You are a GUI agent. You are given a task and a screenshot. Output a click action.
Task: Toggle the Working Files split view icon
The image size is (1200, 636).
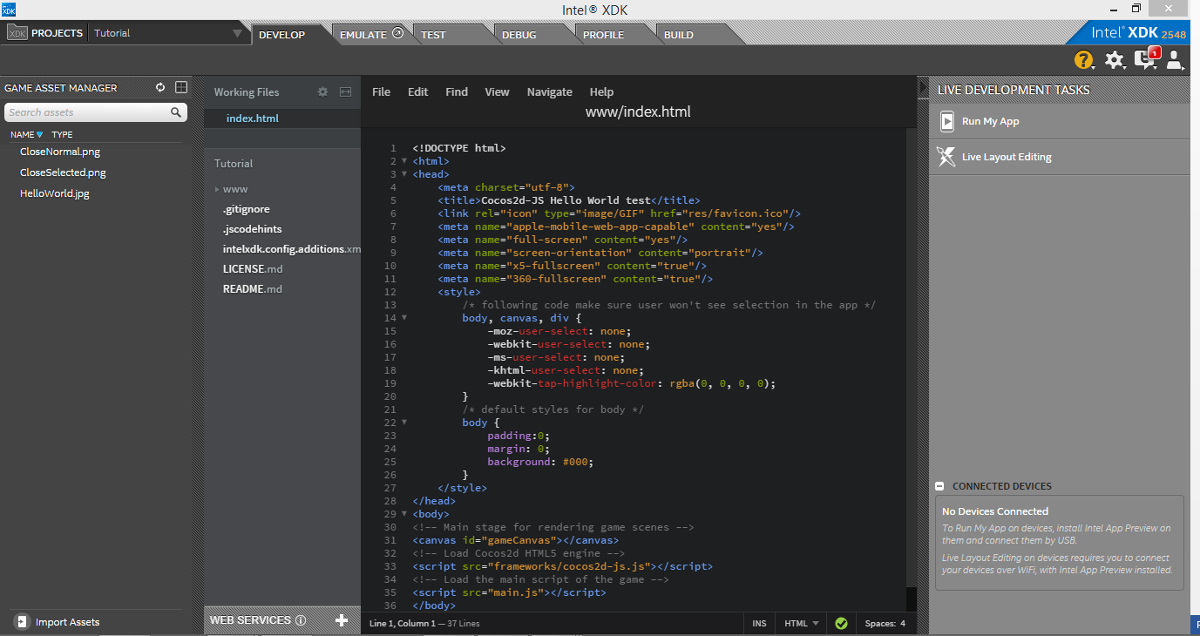(x=345, y=92)
